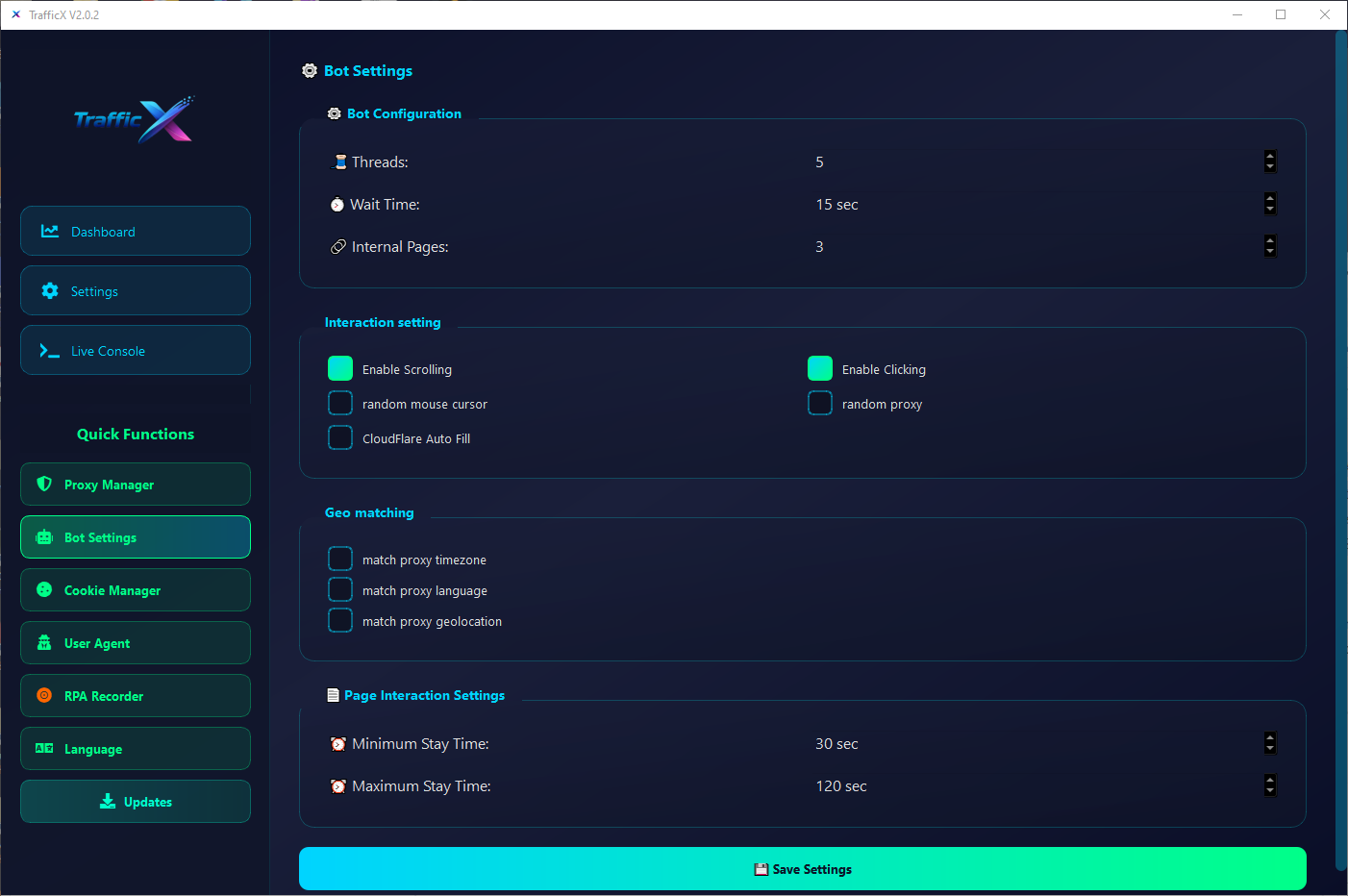Decrease Minimum Stay Time with down arrow
This screenshot has width=1348, height=896.
(x=1270, y=749)
